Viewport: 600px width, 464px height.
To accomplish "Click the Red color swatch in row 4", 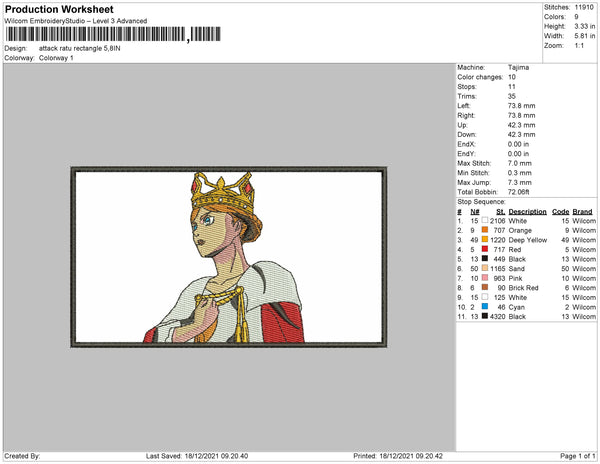I will [485, 249].
